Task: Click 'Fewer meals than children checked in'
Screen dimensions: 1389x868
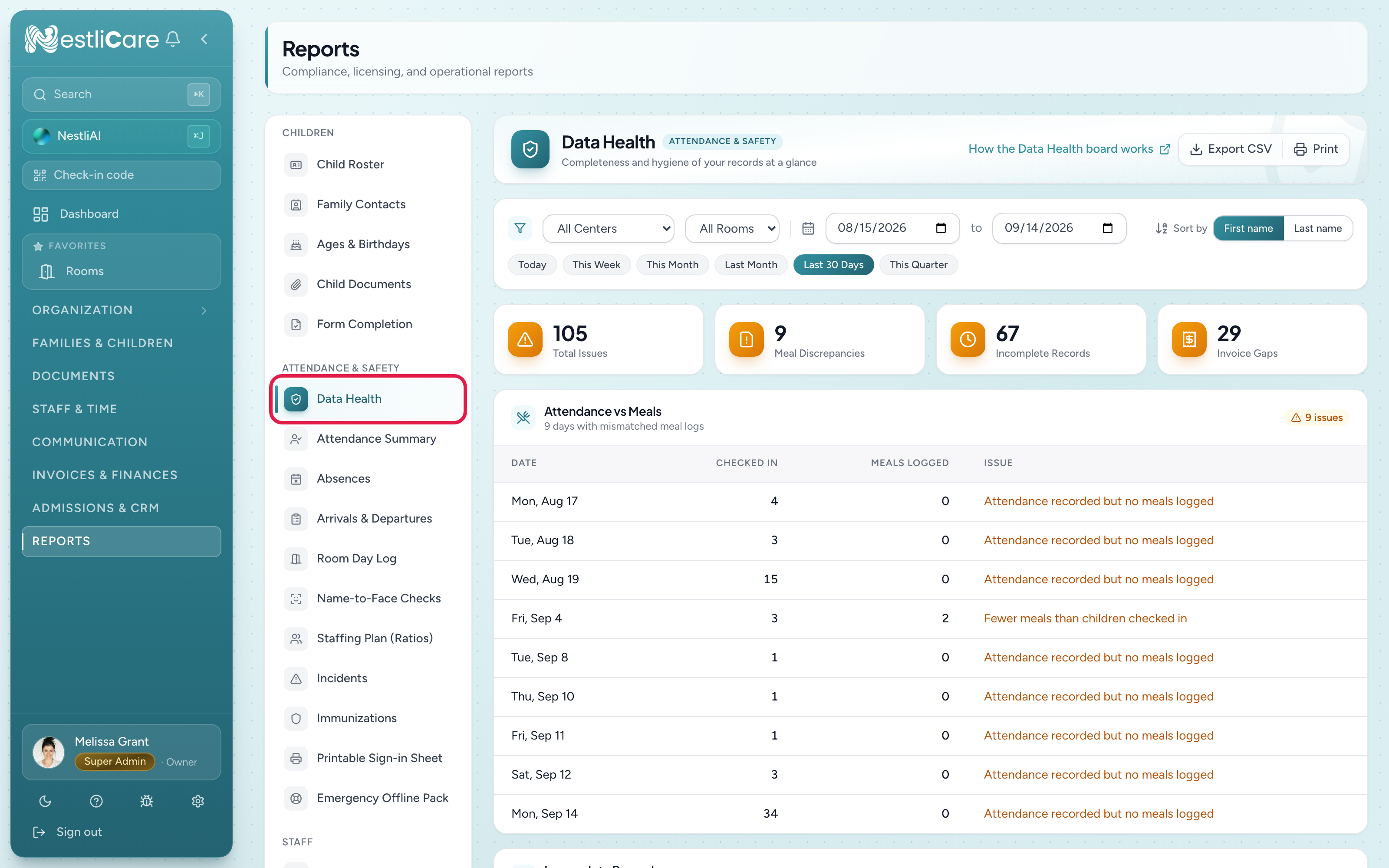Action: (x=1085, y=619)
